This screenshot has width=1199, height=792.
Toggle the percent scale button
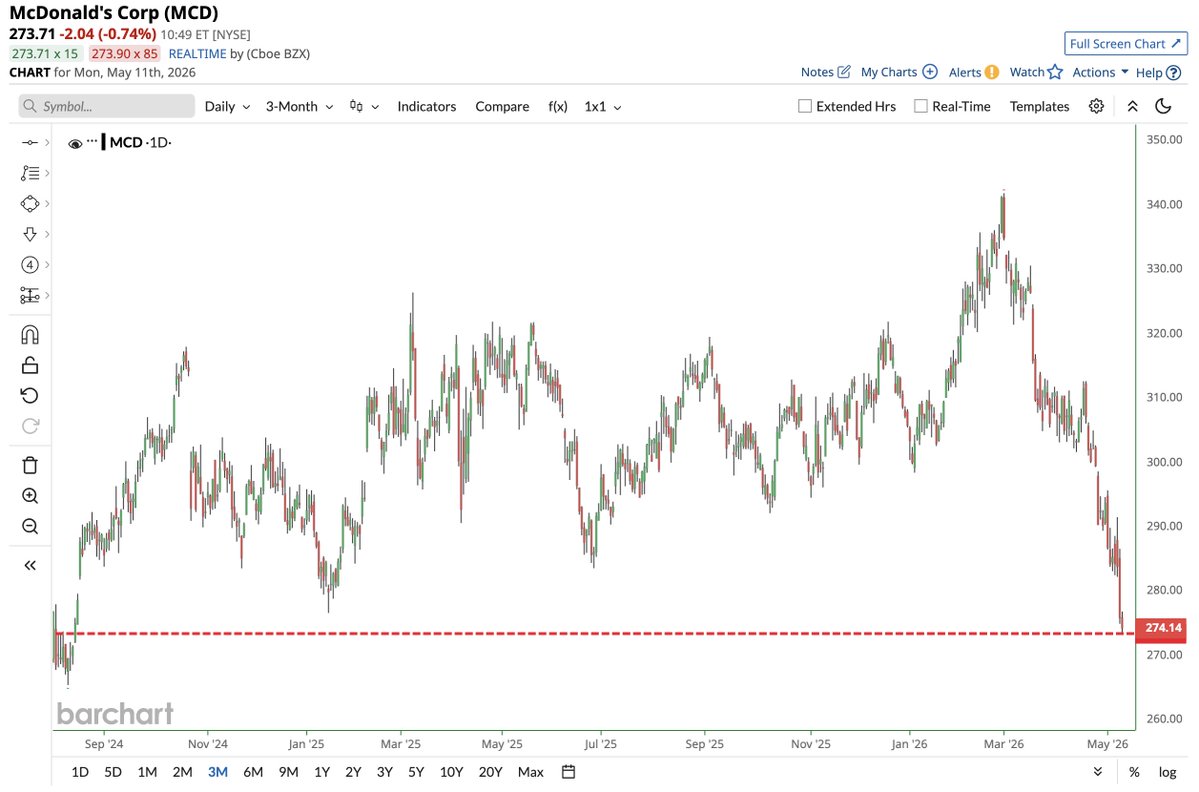tap(1134, 772)
